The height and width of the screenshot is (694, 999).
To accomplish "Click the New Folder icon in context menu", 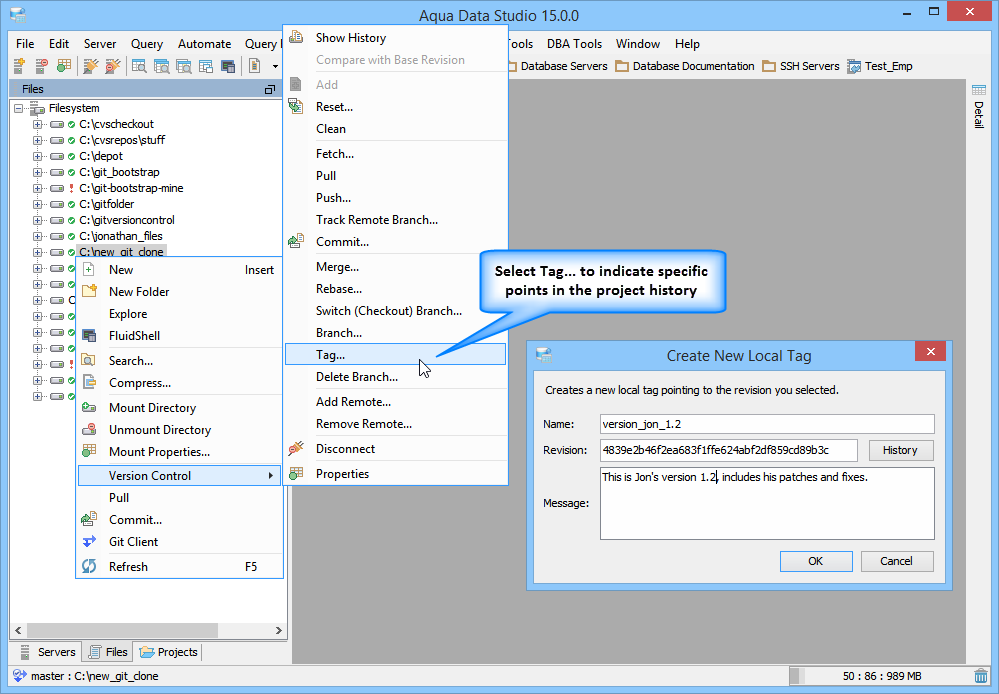I will point(89,291).
